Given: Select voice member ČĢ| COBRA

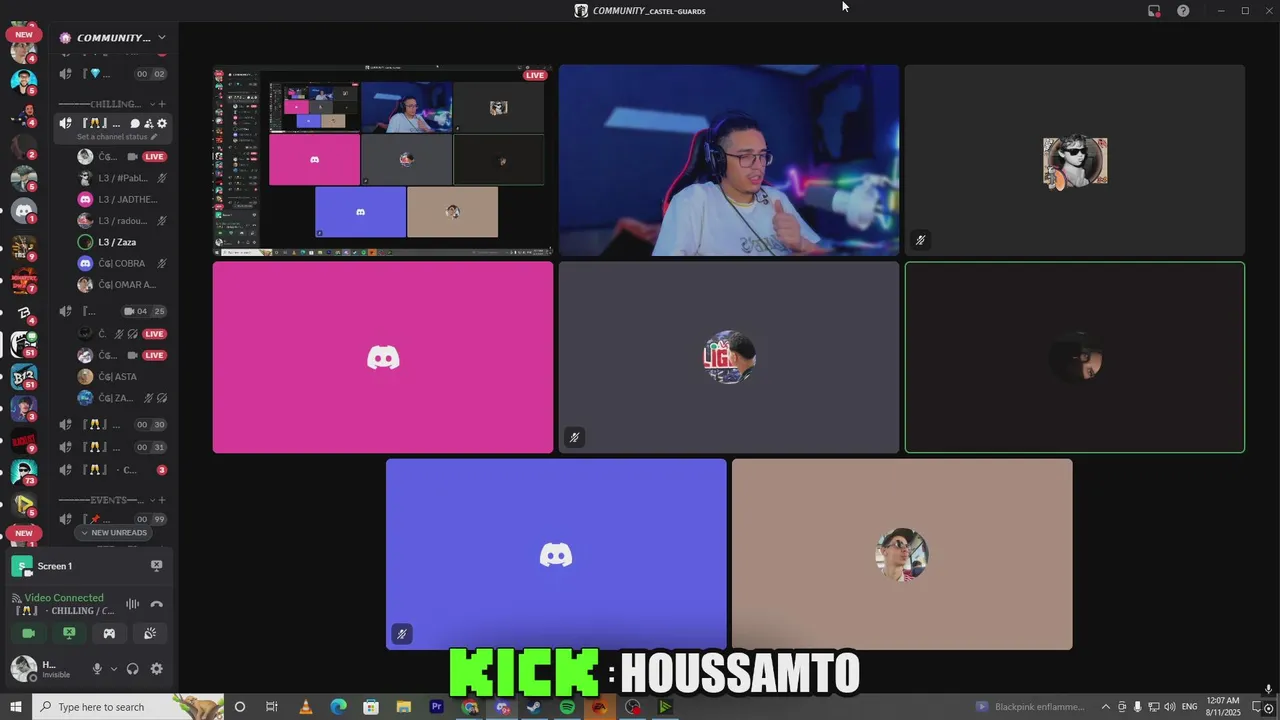Looking at the screenshot, I should pos(113,263).
